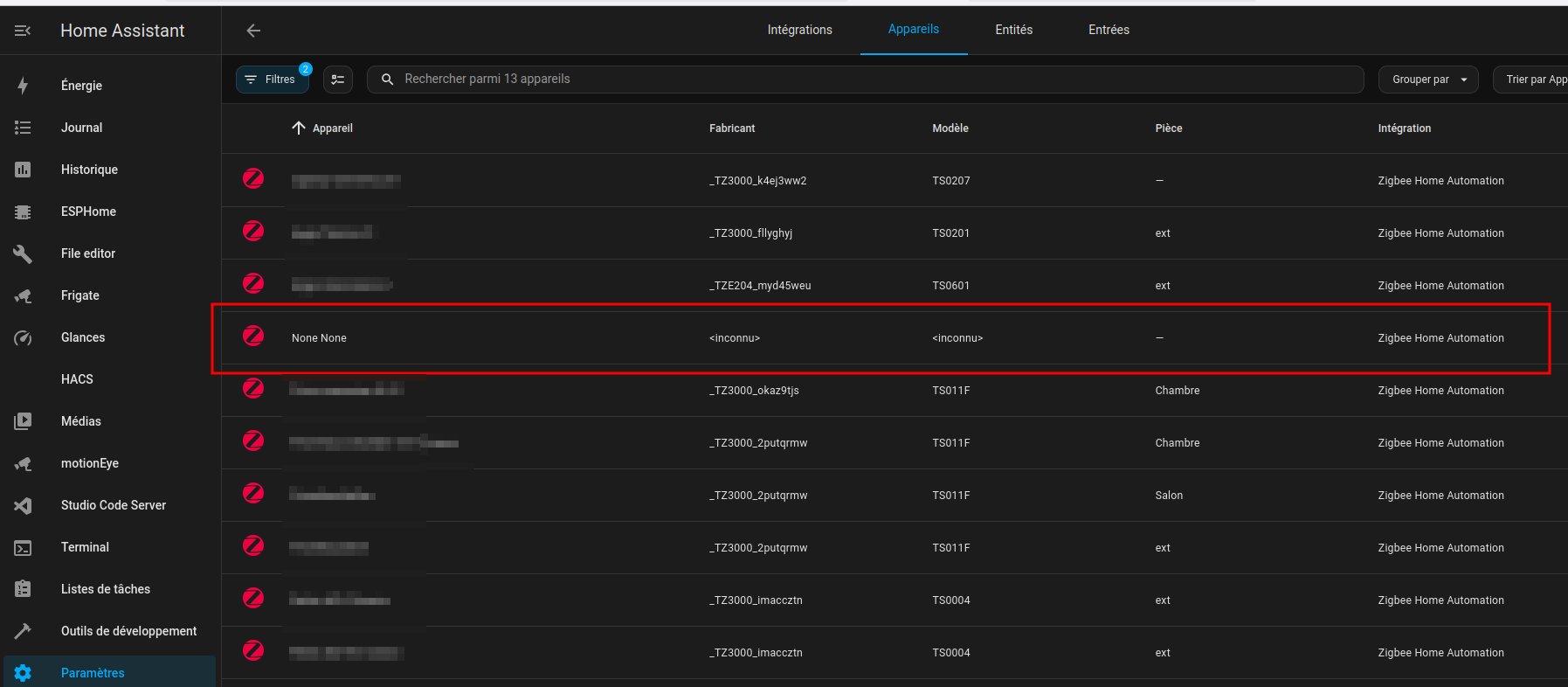Viewport: 1568px width, 687px height.
Task: Select the _TZE204_myd45weu manufacturer cell
Action: point(760,286)
